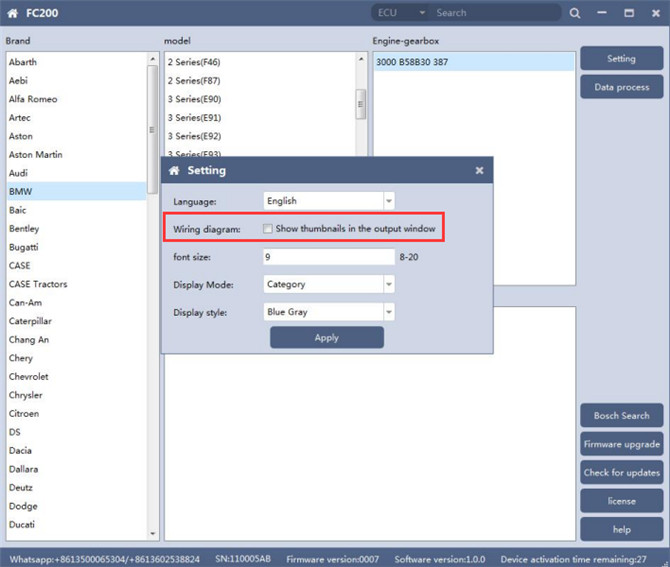Click the FC200 home icon in title bar

point(12,13)
